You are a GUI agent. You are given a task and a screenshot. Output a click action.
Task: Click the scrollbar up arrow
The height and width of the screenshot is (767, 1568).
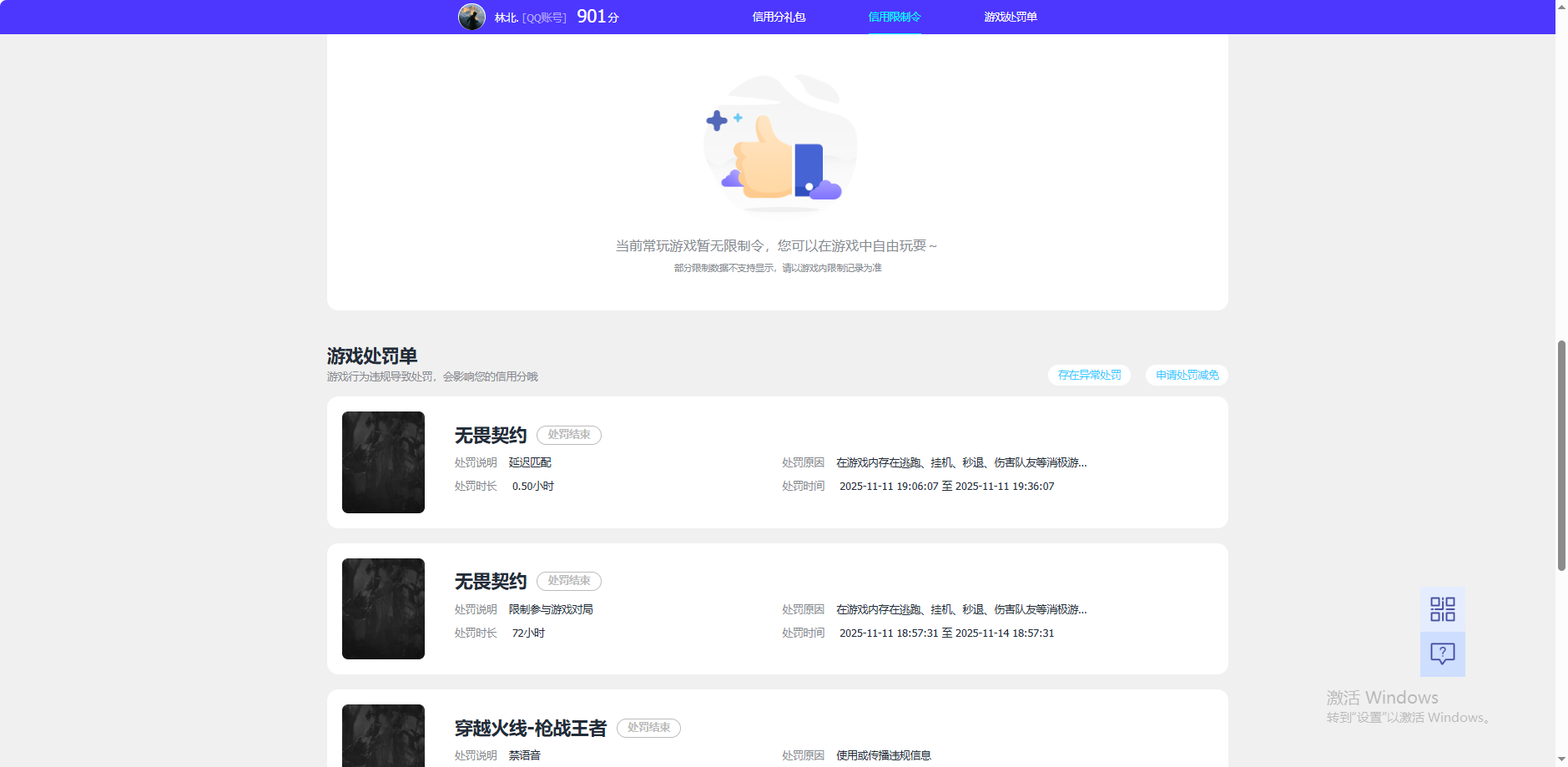[1561, 6]
